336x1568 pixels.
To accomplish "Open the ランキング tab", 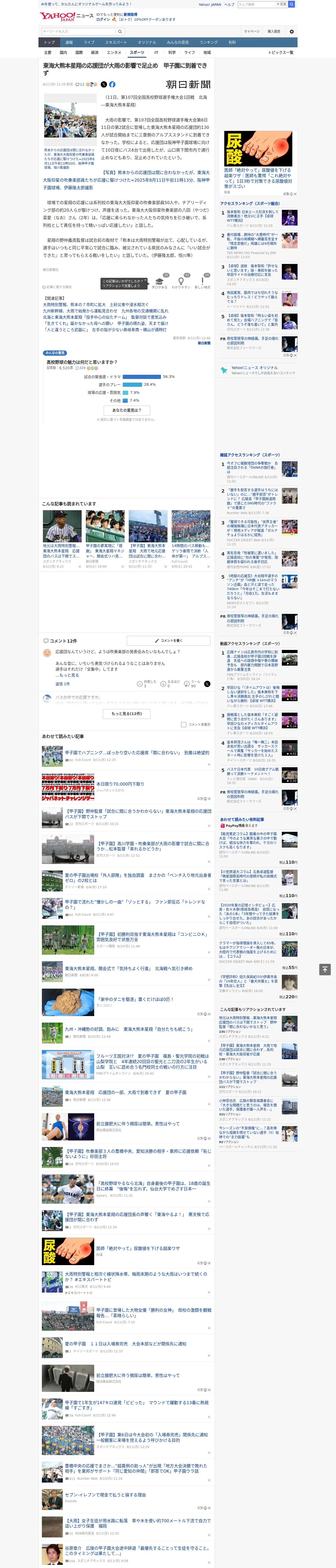I will point(209,43).
